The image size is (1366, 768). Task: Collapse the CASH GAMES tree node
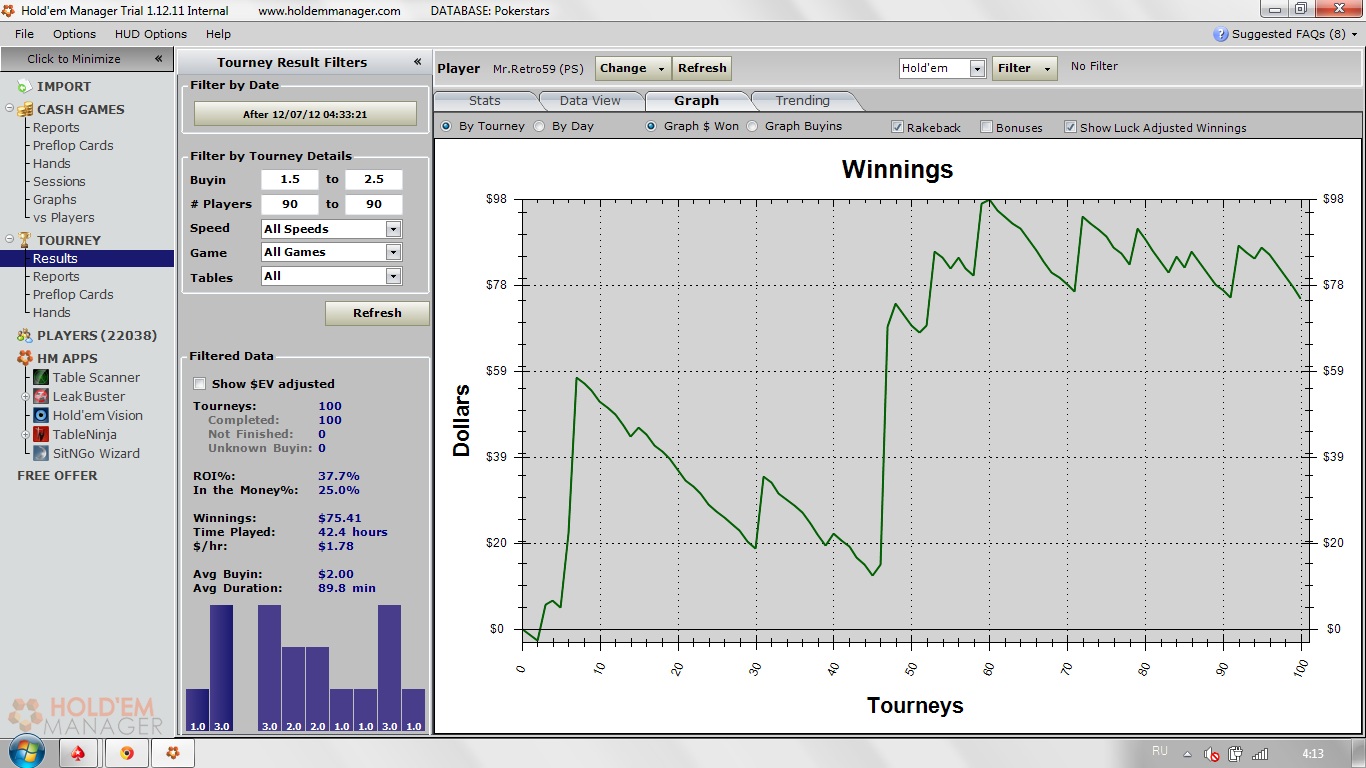(9, 109)
